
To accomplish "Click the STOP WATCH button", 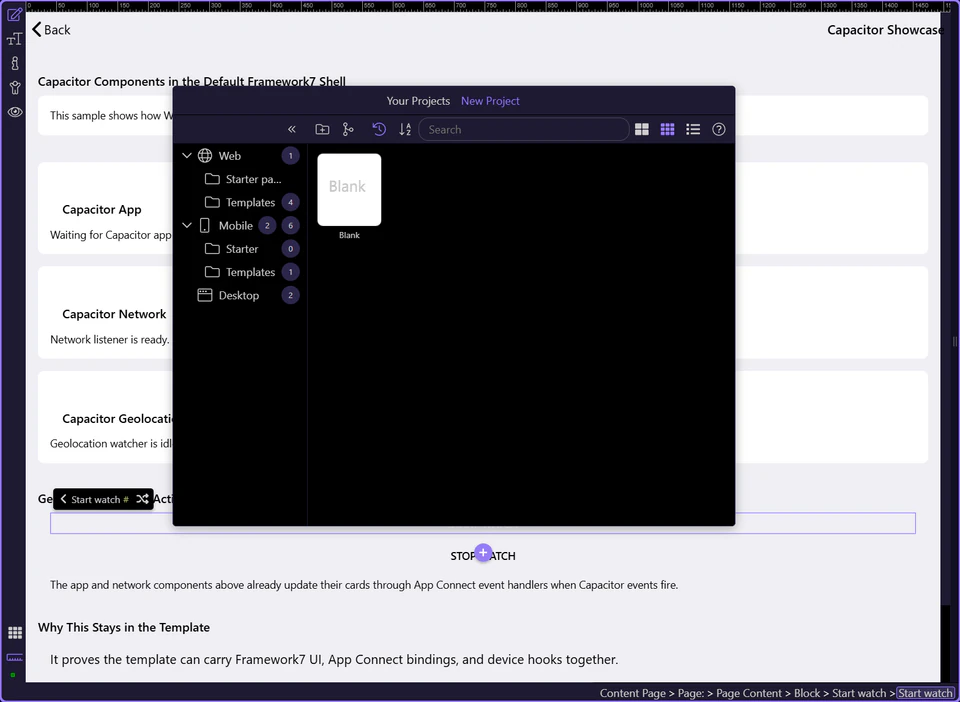I will (x=483, y=556).
